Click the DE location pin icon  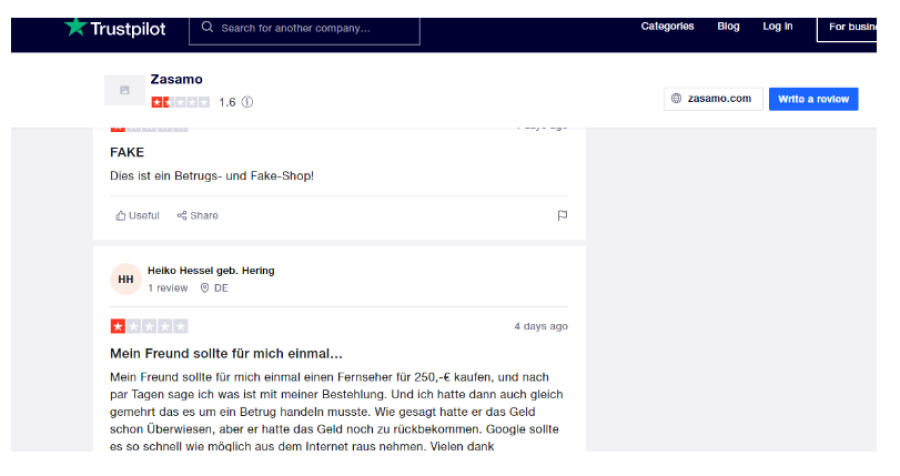click(204, 288)
